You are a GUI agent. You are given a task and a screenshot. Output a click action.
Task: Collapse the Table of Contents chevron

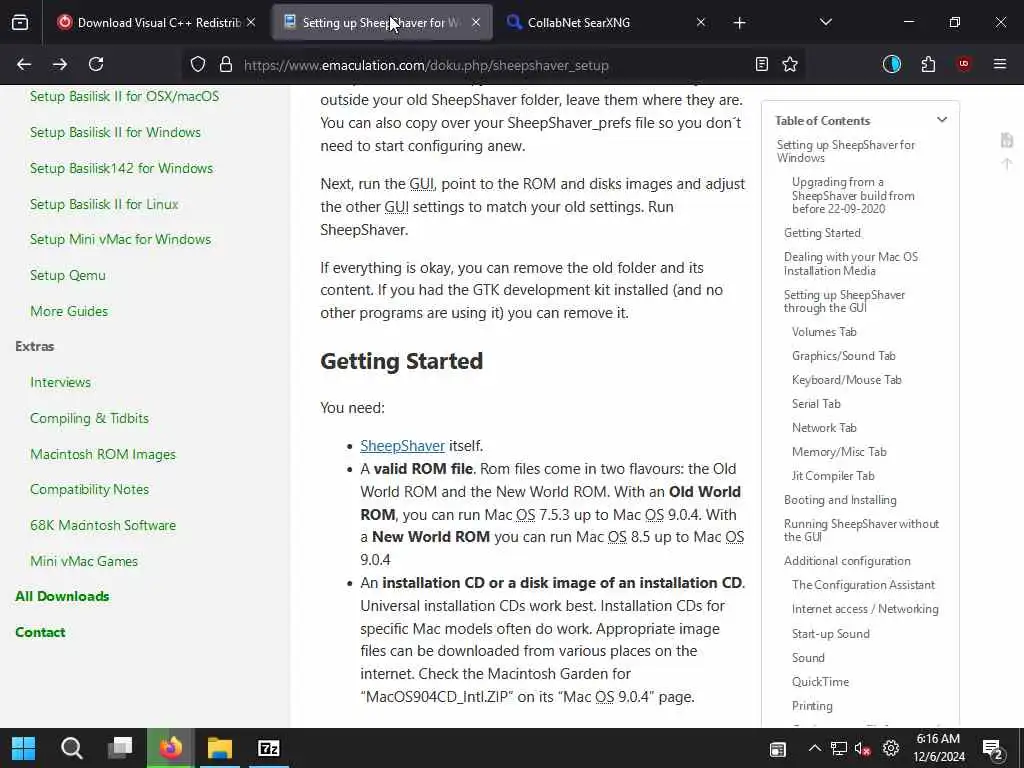[942, 120]
